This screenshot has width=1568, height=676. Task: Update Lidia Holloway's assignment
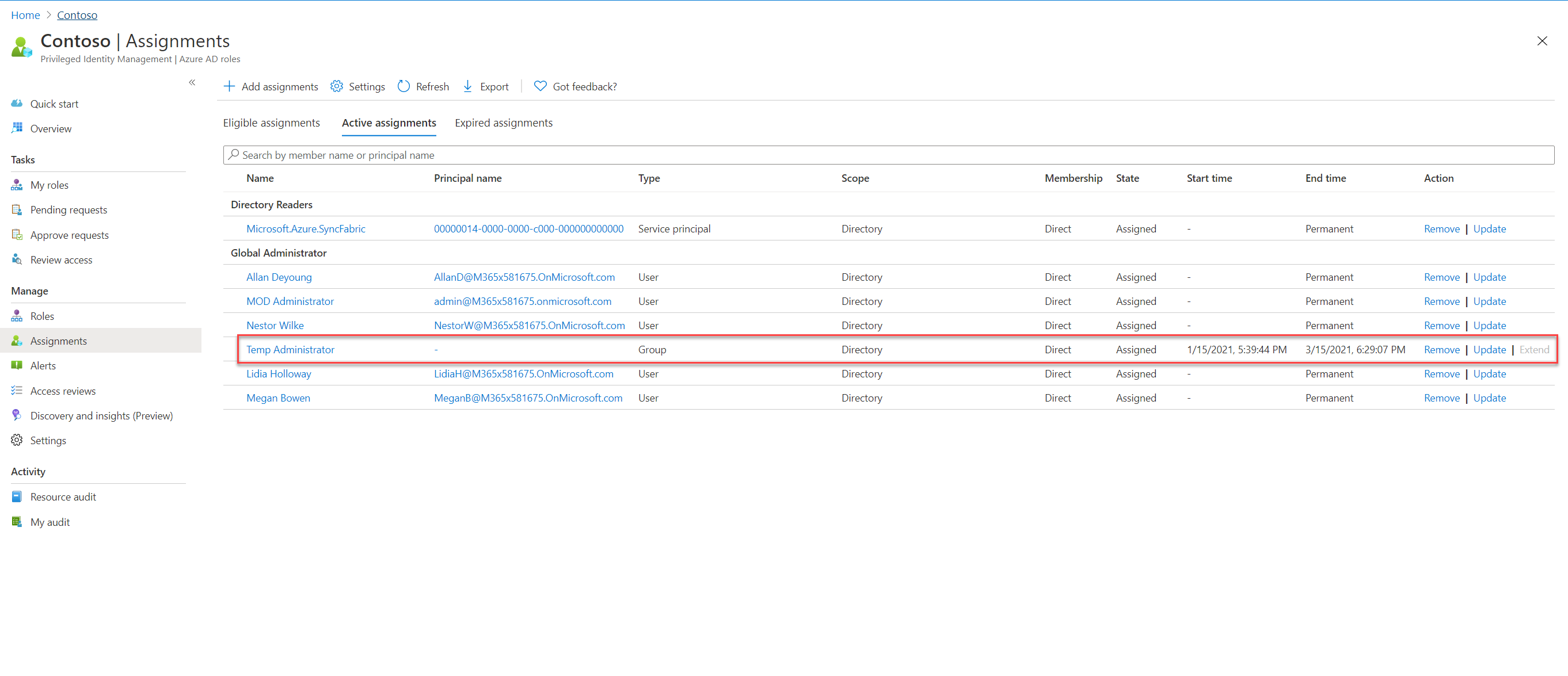pos(1490,373)
